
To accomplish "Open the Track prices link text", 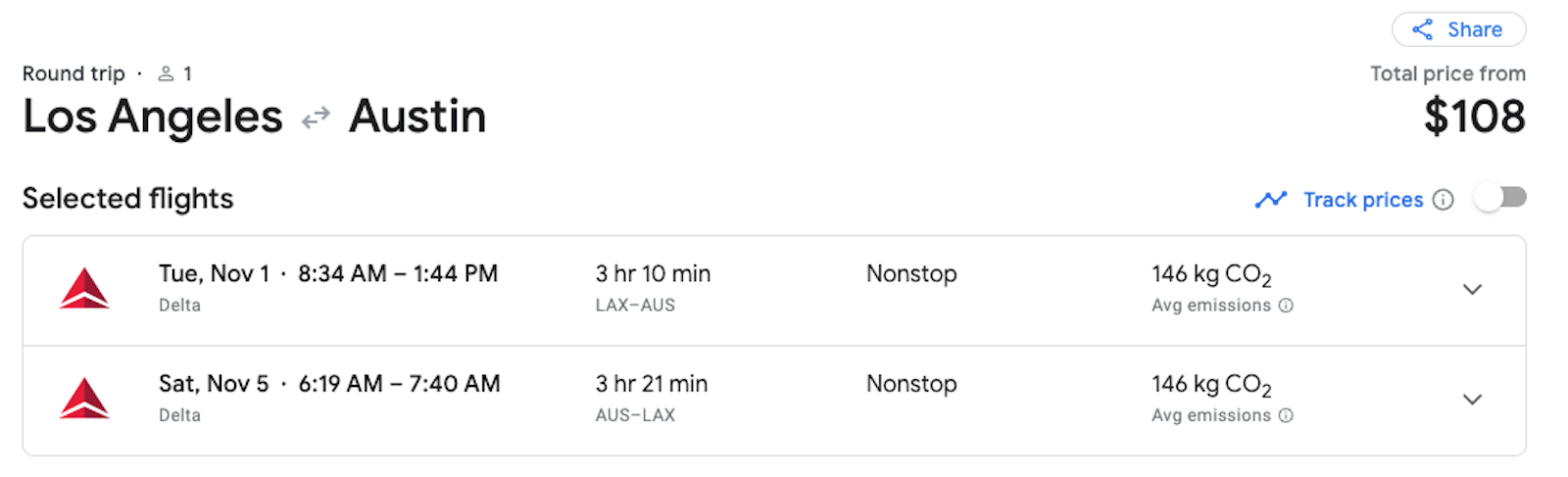I will (1363, 200).
